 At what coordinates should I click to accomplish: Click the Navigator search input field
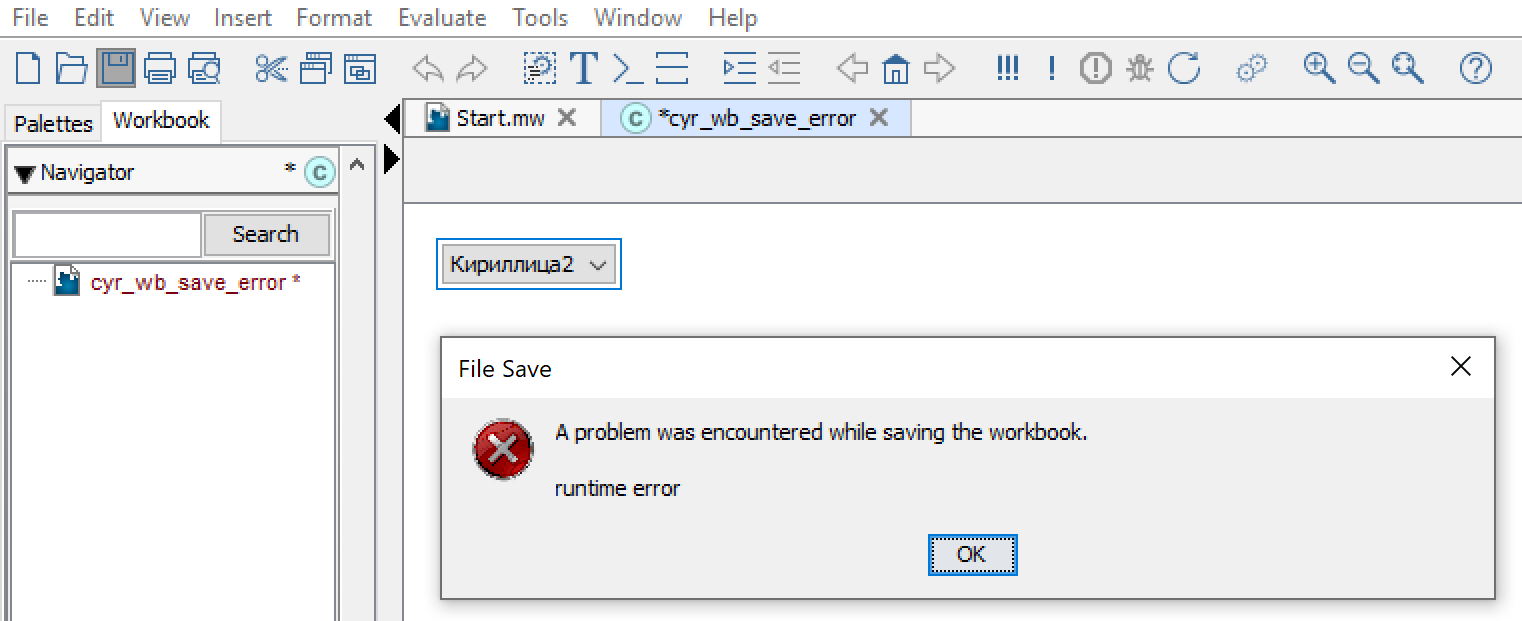107,235
